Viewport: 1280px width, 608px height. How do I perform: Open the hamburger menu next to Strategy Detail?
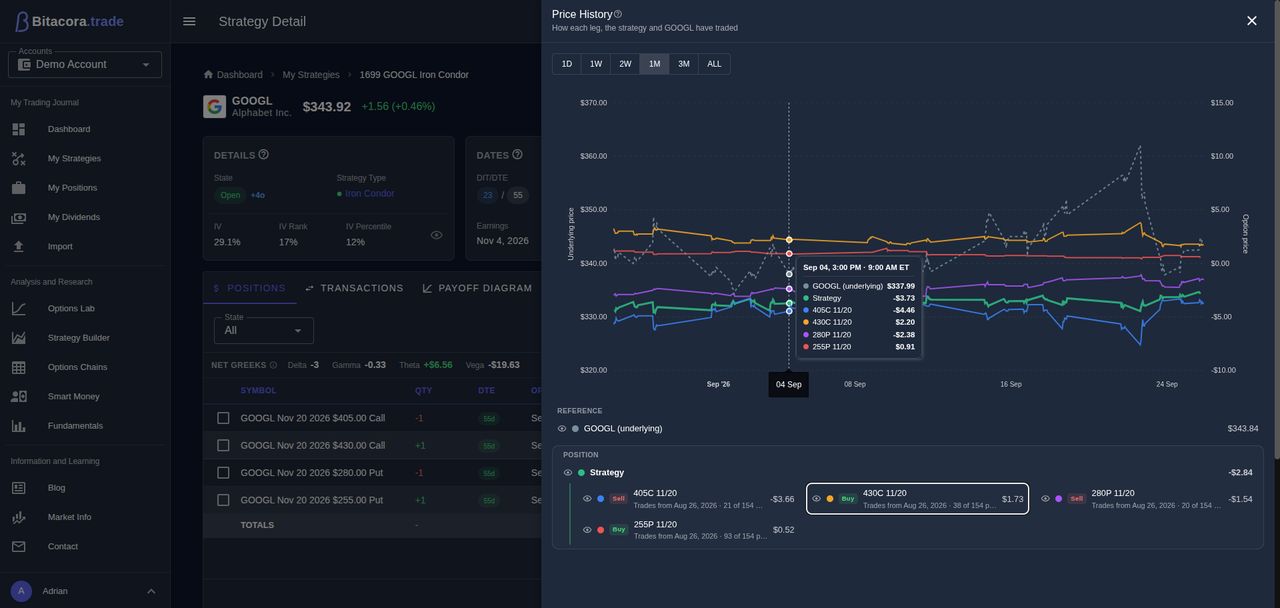click(x=189, y=21)
